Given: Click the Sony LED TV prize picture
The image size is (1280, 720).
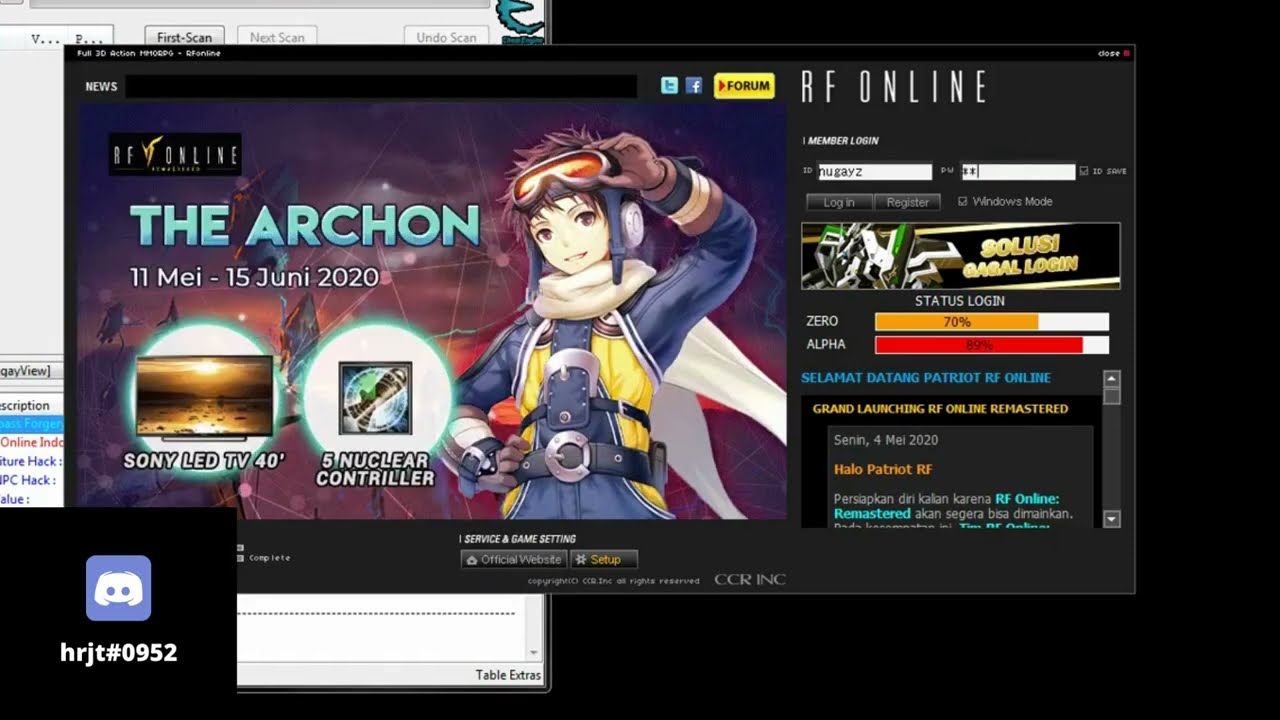Looking at the screenshot, I should 204,397.
